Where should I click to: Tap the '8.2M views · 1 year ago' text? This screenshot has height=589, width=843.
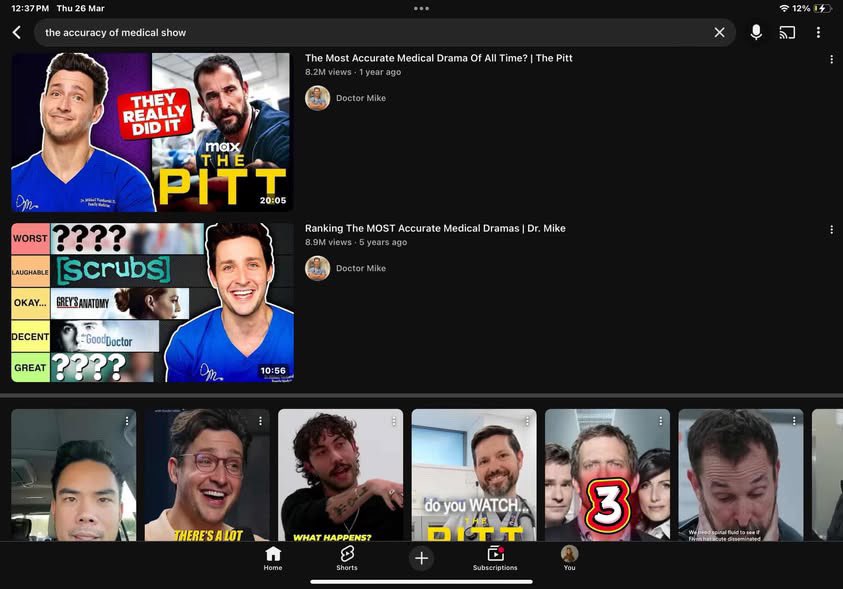(x=353, y=72)
